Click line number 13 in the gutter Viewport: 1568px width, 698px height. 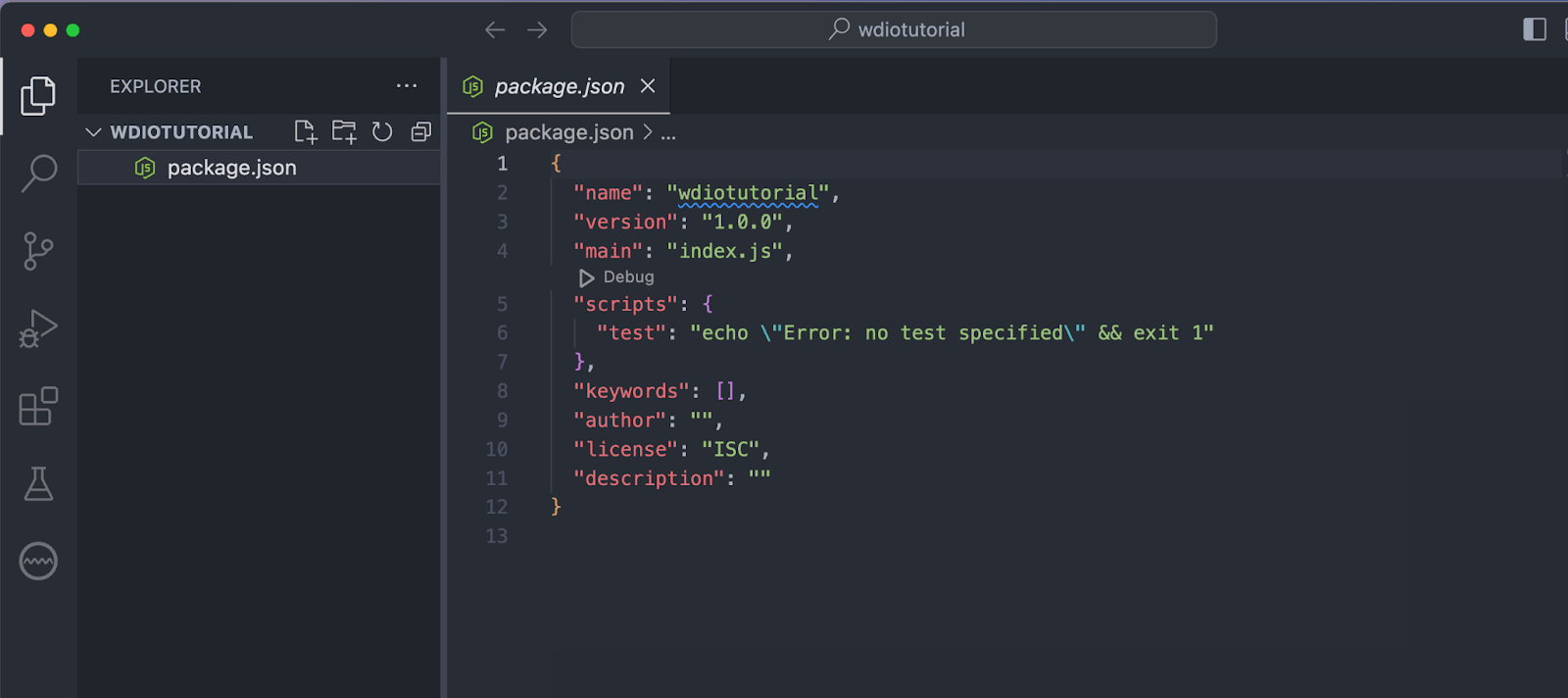(497, 536)
